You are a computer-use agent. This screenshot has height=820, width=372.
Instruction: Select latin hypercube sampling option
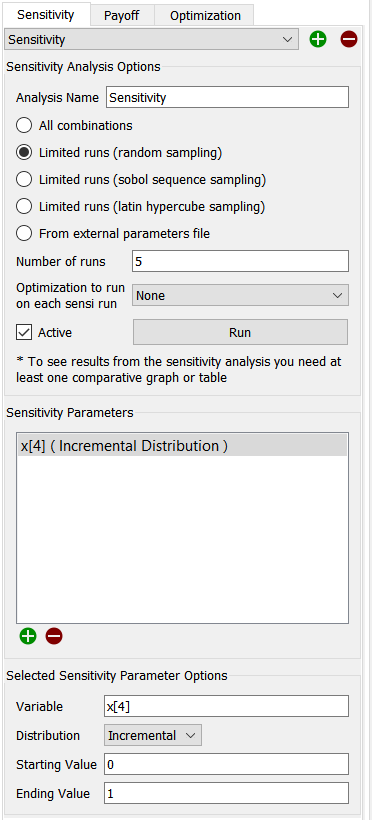coord(24,207)
